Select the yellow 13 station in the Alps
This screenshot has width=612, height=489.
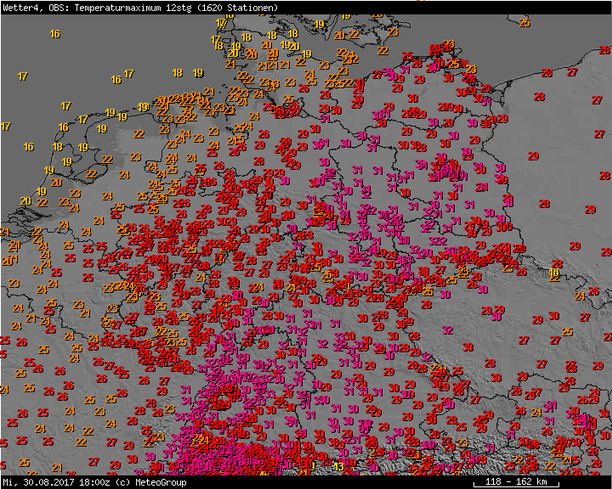pyautogui.click(x=338, y=466)
